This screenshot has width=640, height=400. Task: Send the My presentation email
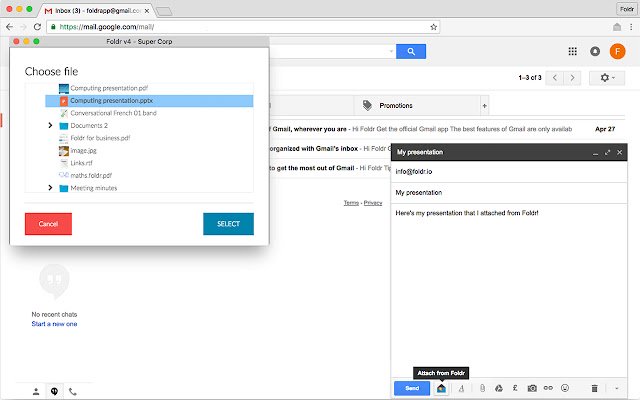tap(412, 388)
